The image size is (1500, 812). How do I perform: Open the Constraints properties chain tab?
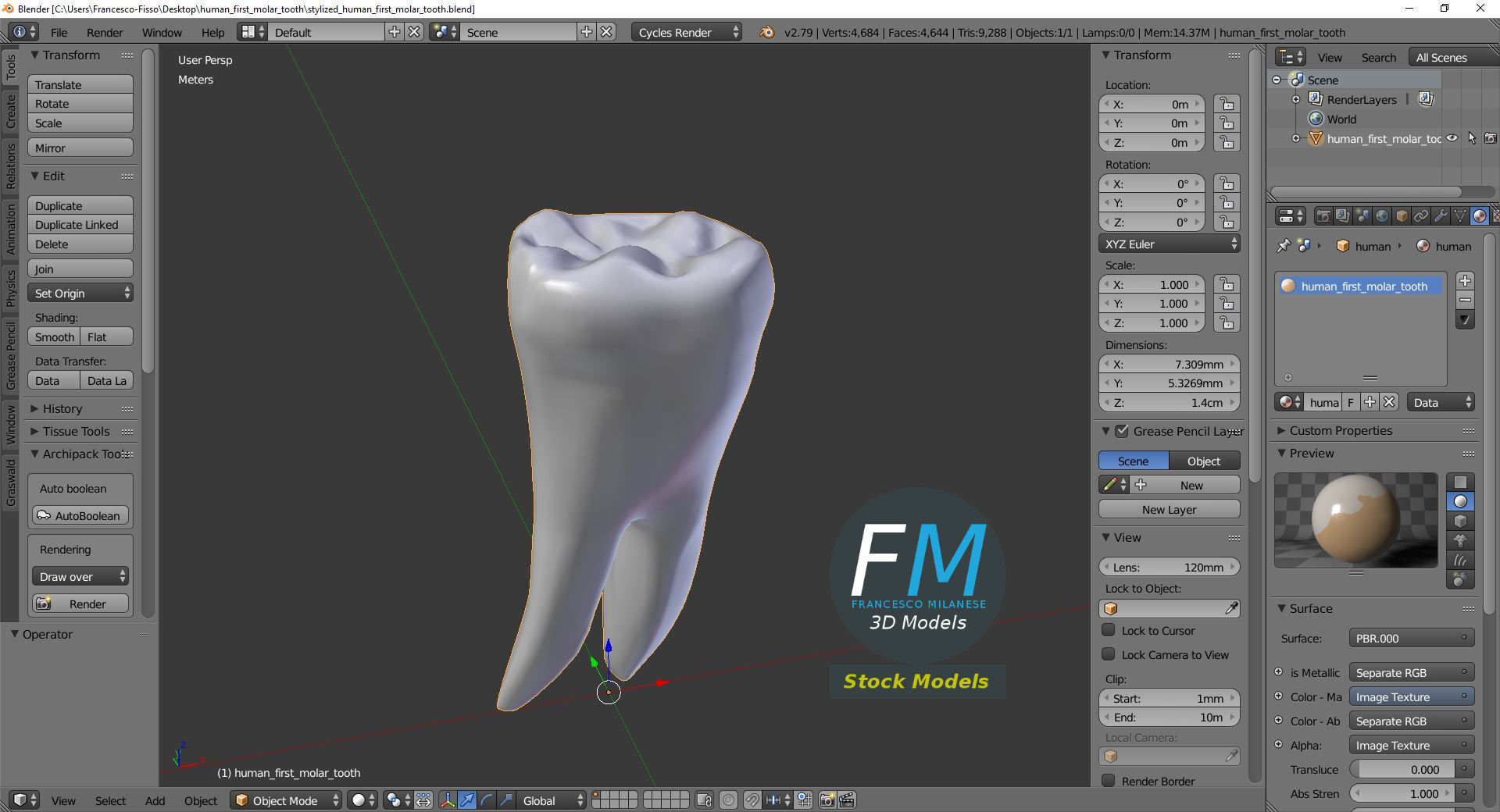(x=1421, y=216)
